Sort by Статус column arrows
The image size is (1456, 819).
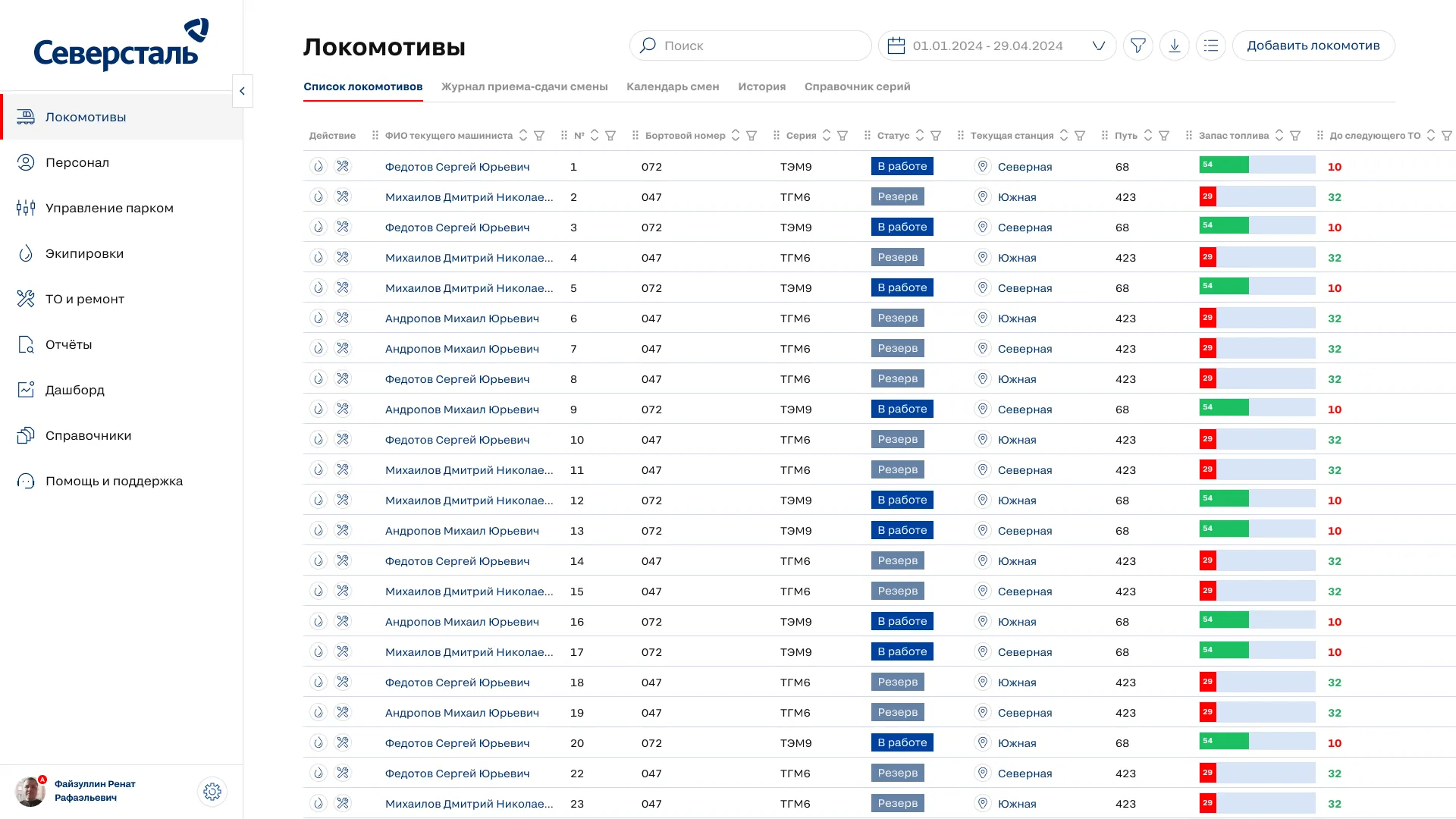(x=920, y=135)
